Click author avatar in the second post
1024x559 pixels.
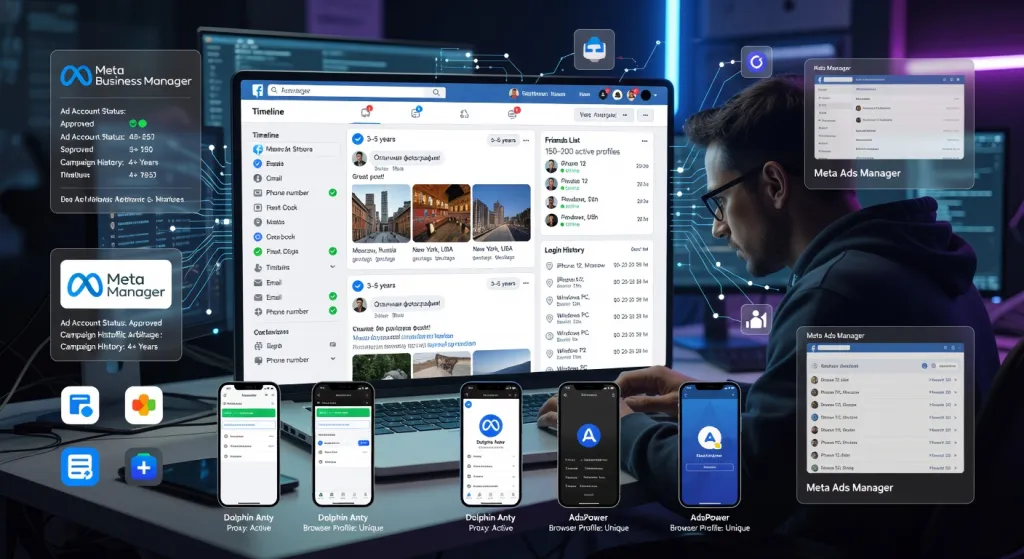pos(360,305)
